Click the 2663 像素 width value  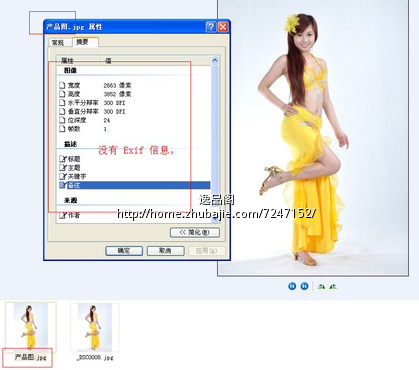117,85
